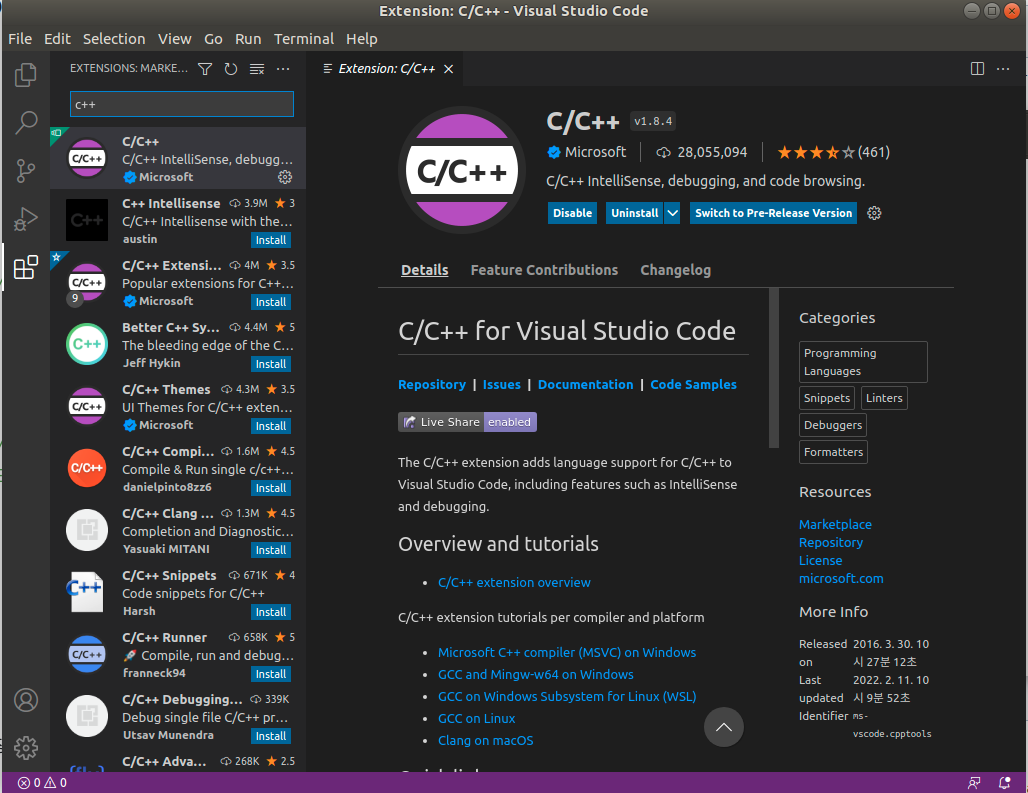Refresh the extensions list
1028x793 pixels.
(231, 69)
